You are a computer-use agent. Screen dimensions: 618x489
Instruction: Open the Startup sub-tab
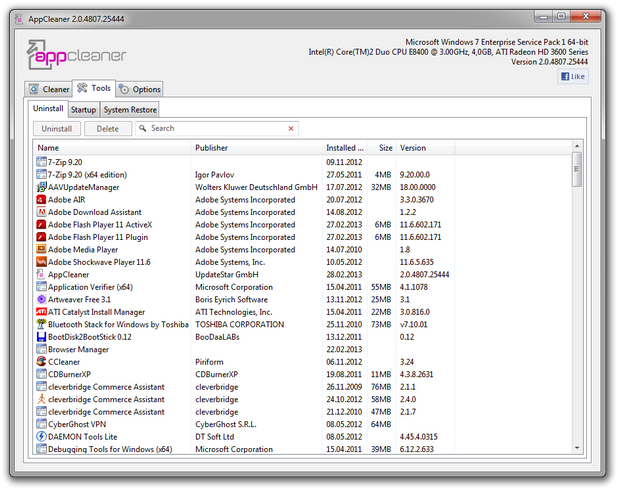coord(83,109)
